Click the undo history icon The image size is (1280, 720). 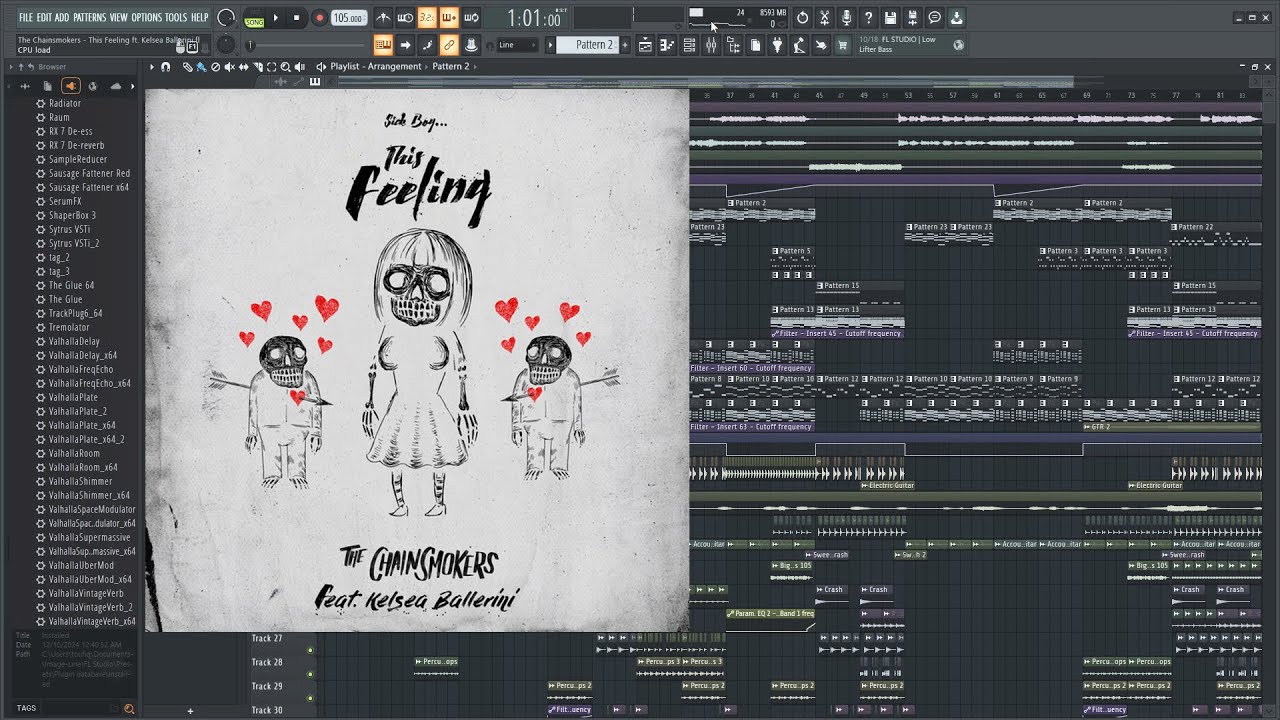802,18
